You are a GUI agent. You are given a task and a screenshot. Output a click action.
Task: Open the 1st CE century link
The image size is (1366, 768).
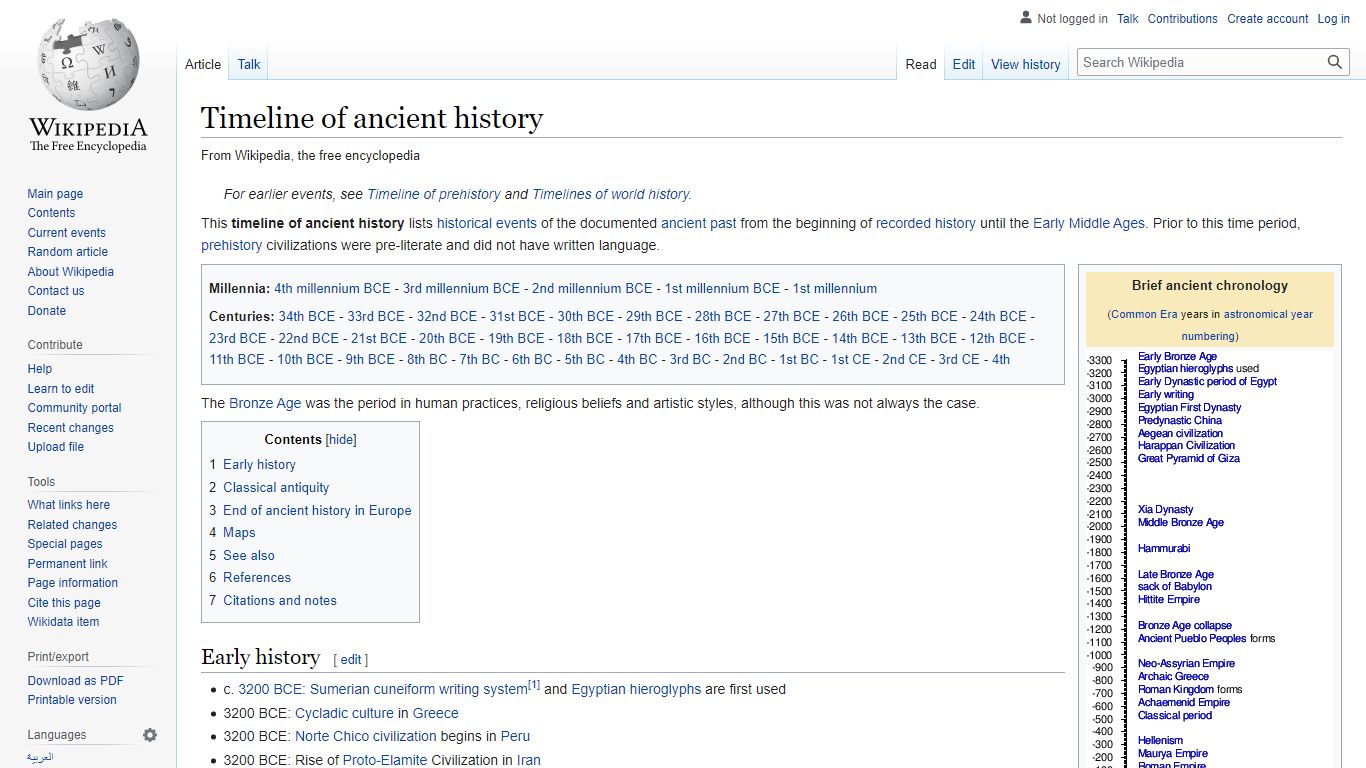pyautogui.click(x=850, y=359)
